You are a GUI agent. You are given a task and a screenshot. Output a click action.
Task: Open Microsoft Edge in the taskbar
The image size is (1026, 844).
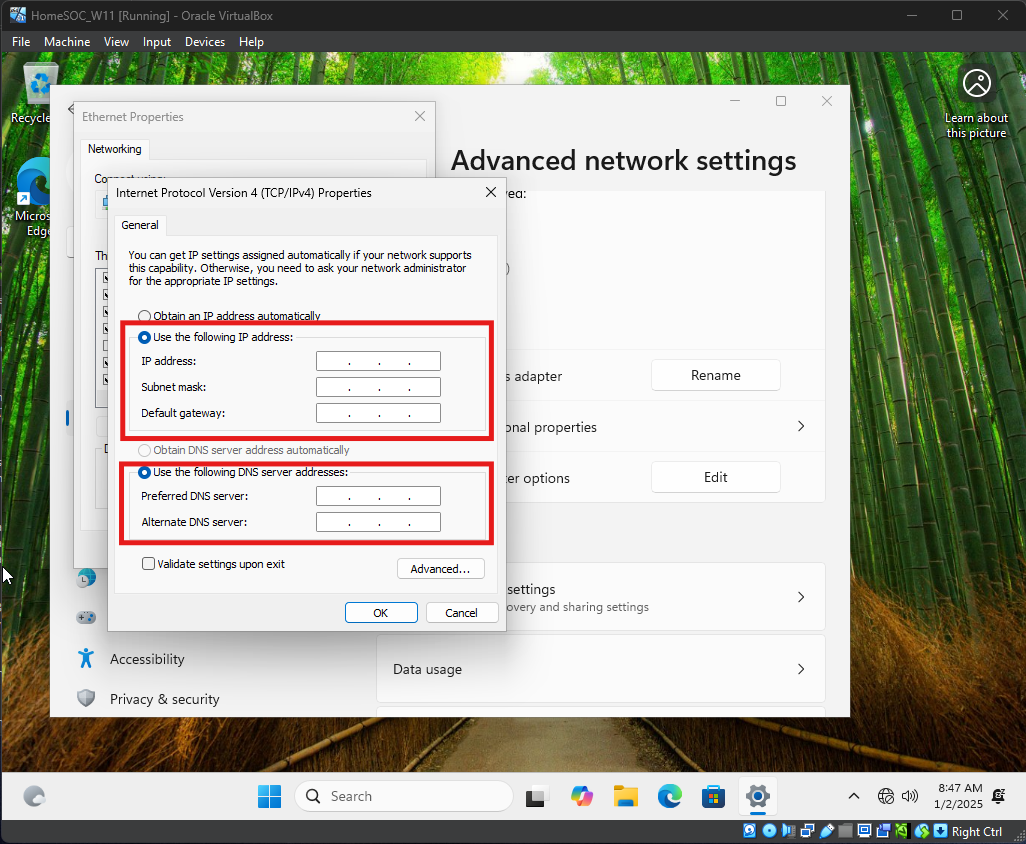coord(670,796)
